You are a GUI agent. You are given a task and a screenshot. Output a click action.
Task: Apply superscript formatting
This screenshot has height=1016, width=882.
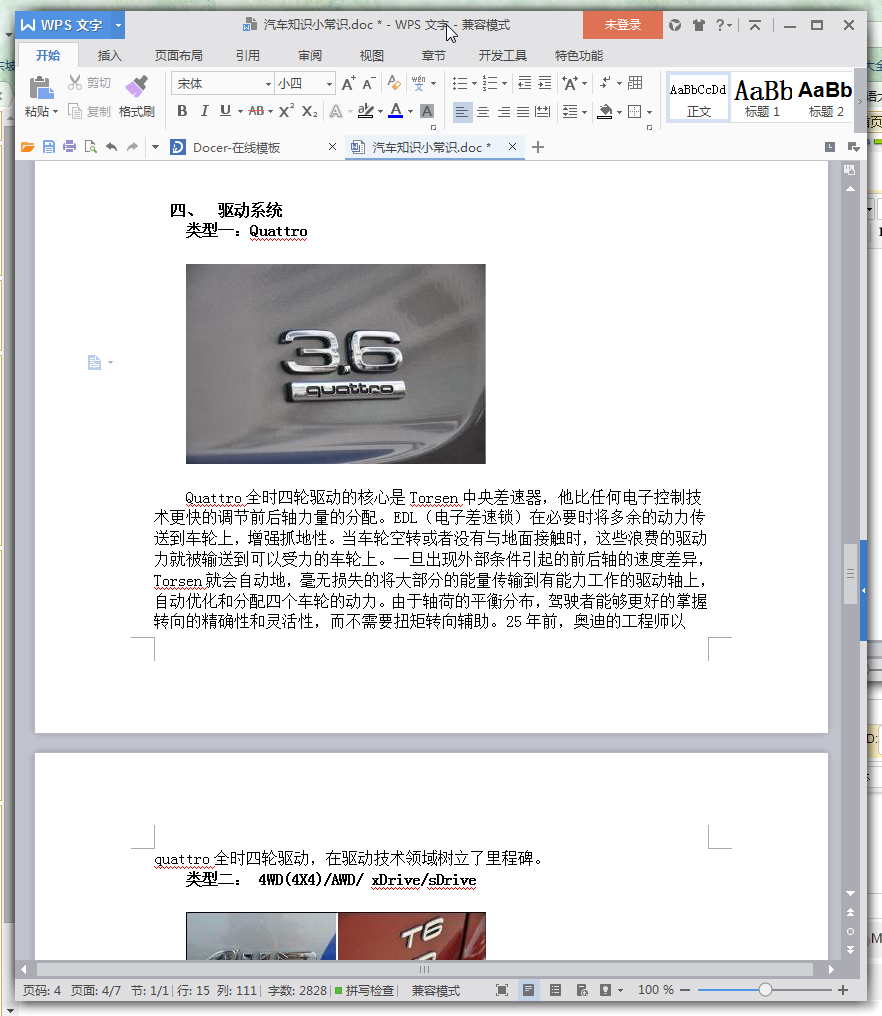point(286,111)
